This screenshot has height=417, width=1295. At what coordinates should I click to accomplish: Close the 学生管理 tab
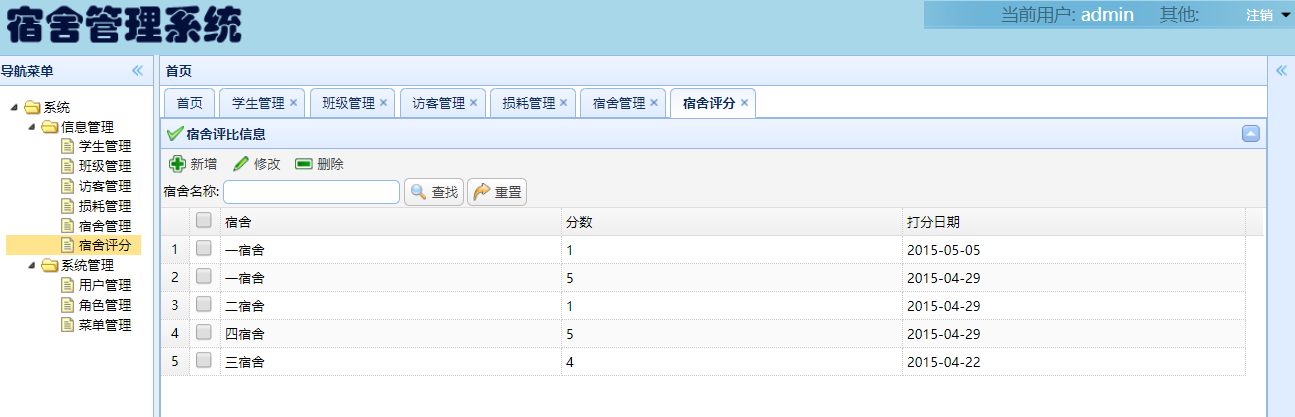click(293, 103)
